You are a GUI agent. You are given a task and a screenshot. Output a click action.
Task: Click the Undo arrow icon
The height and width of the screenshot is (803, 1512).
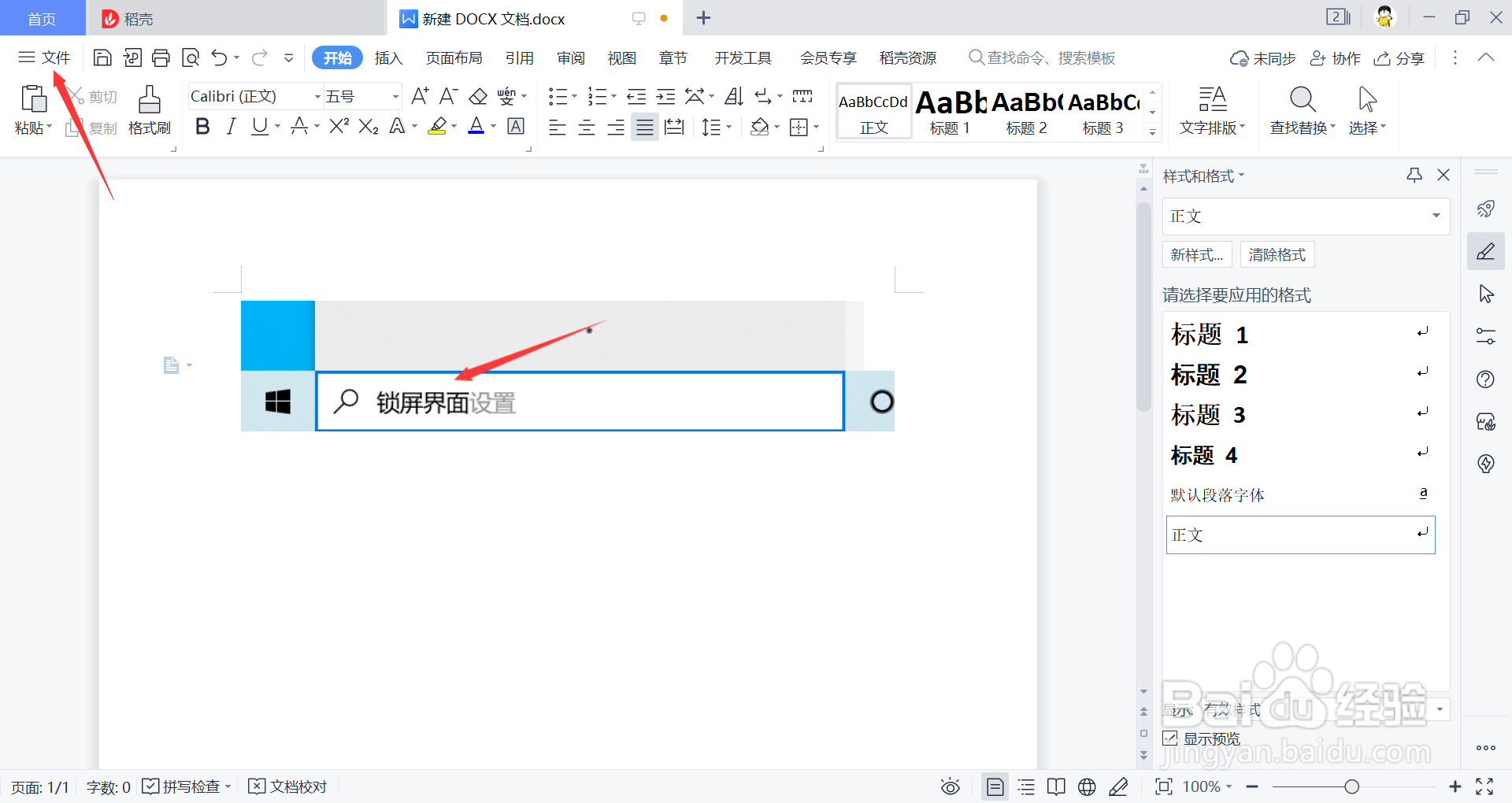[x=218, y=57]
